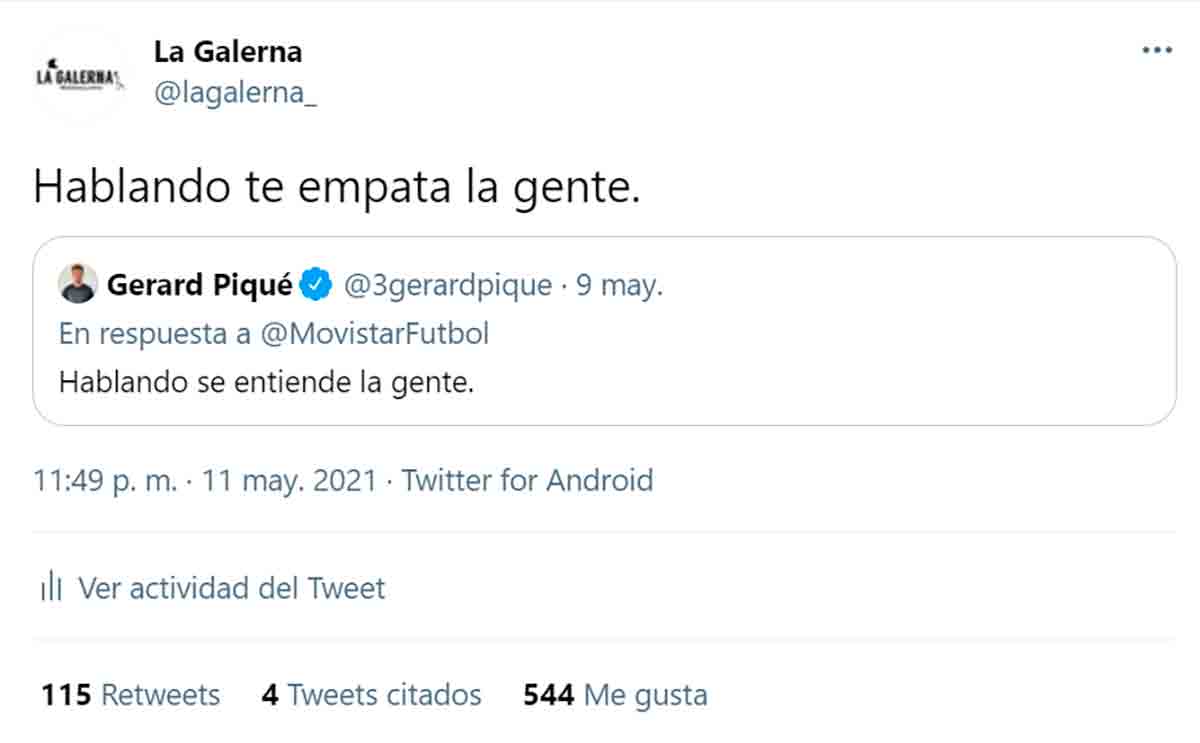
Task: Click the Twitter for Android source link
Action: click(x=527, y=481)
